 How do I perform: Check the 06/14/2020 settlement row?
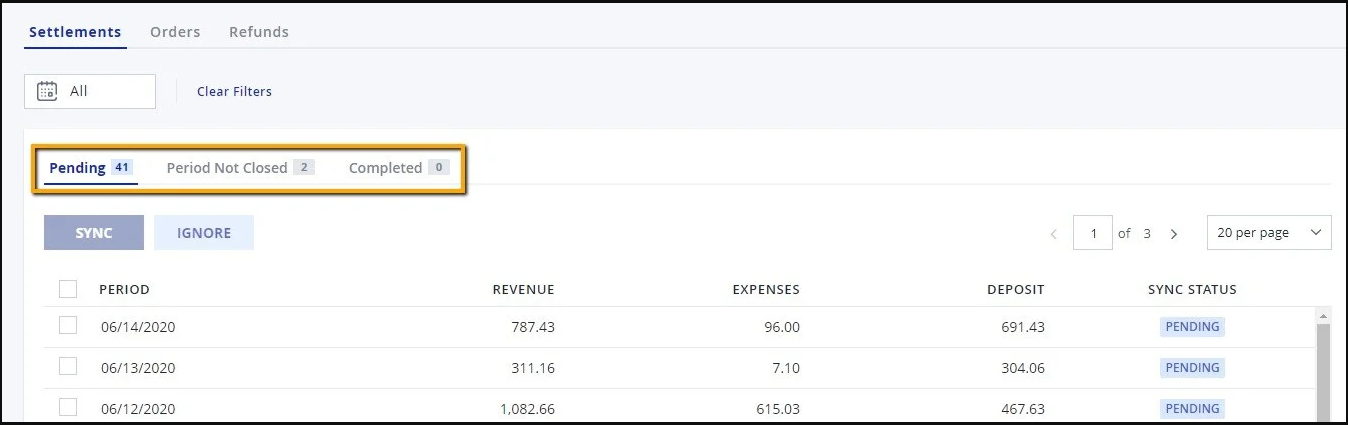pyautogui.click(x=68, y=326)
